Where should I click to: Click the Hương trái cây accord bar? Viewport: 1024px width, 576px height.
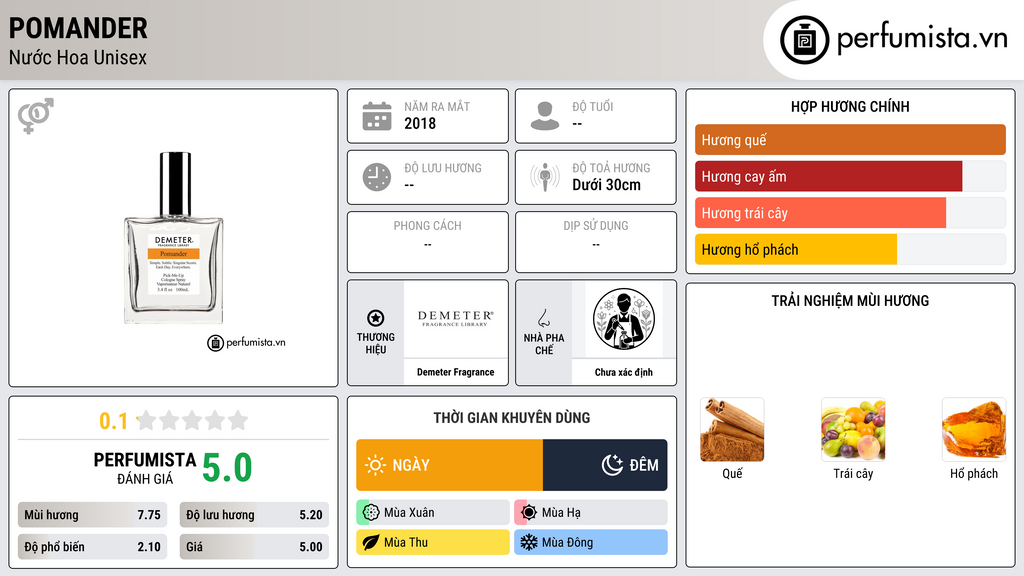(850, 213)
